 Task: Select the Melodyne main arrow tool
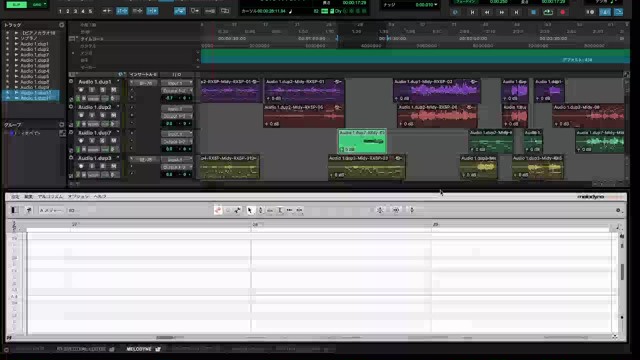coord(250,210)
